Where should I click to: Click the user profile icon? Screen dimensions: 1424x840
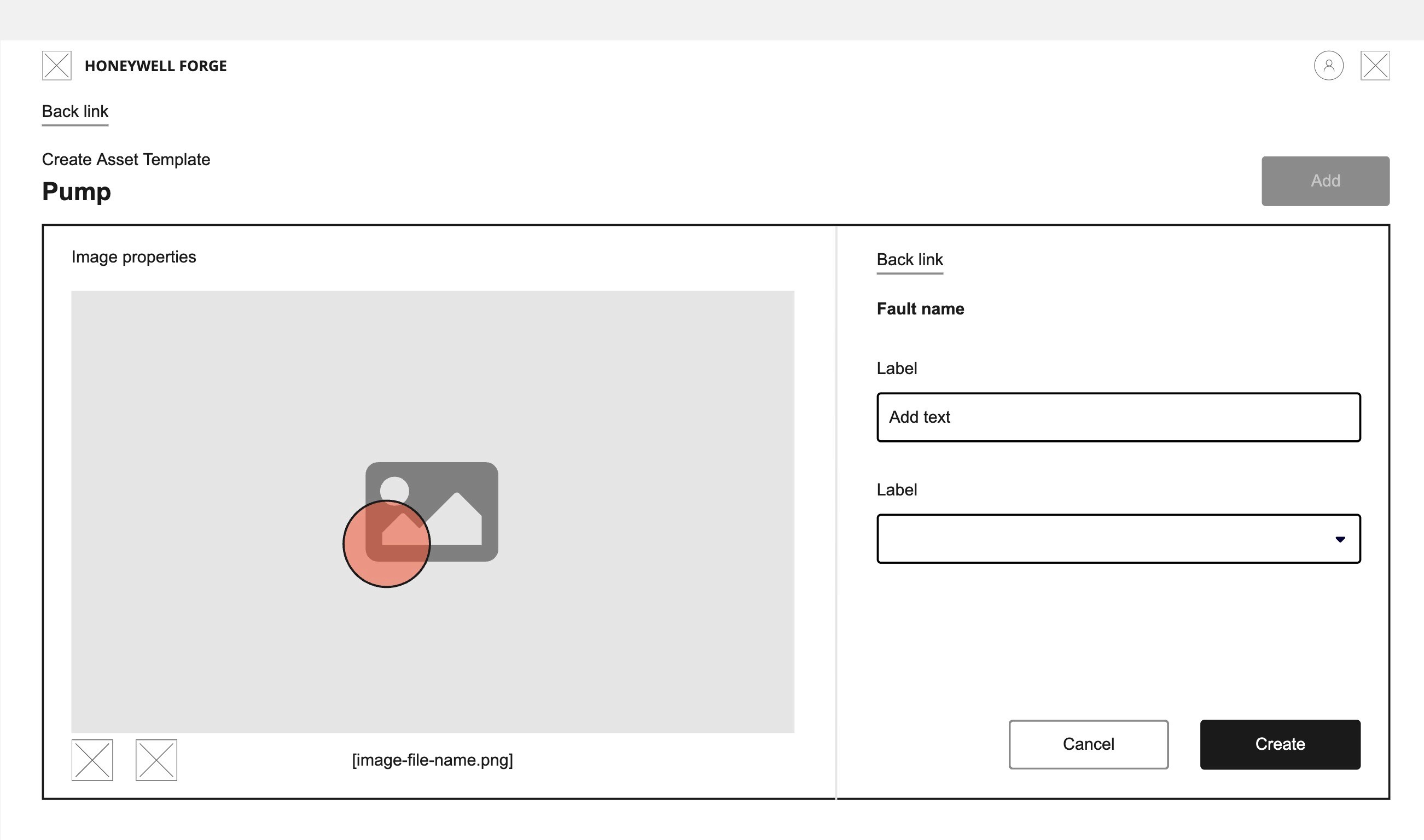[x=1328, y=66]
